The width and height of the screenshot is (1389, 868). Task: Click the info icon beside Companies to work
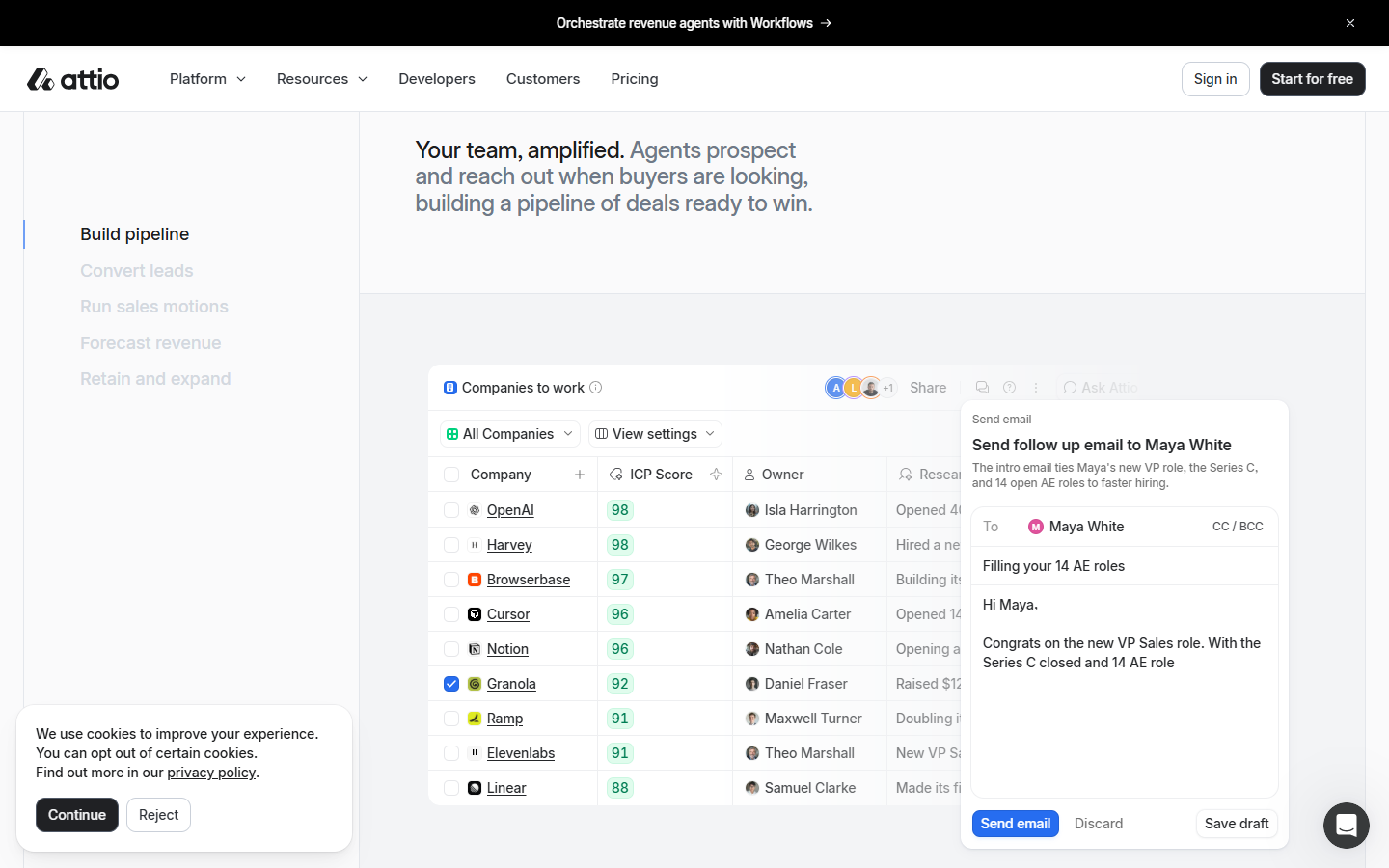[596, 388]
